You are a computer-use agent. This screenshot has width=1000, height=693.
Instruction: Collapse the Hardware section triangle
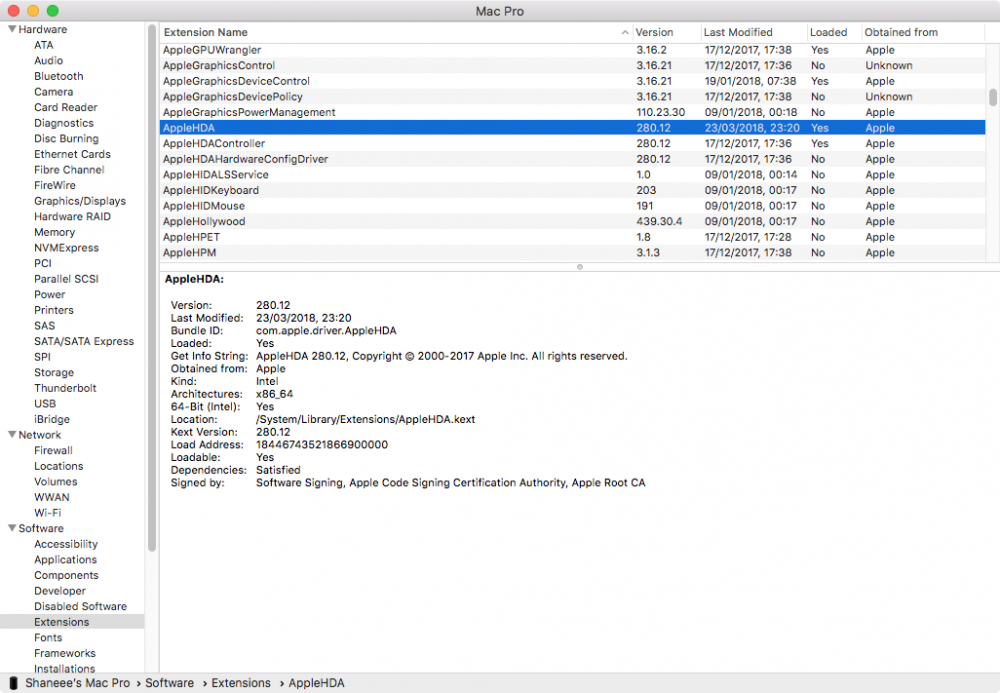[x=11, y=29]
